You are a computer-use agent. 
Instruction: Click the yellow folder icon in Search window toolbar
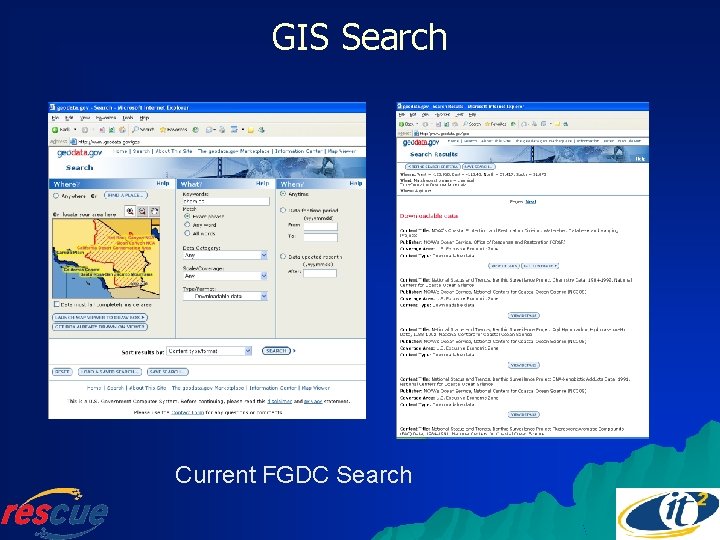[x=251, y=130]
